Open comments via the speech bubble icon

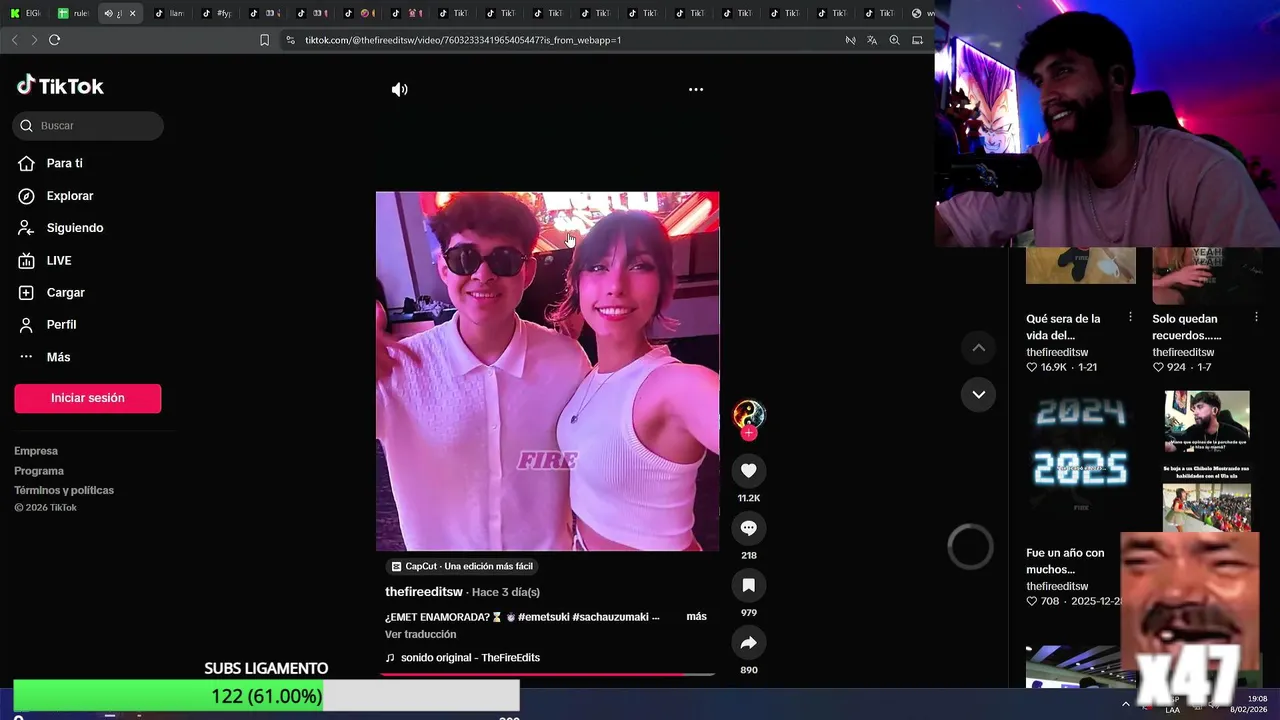coord(748,527)
